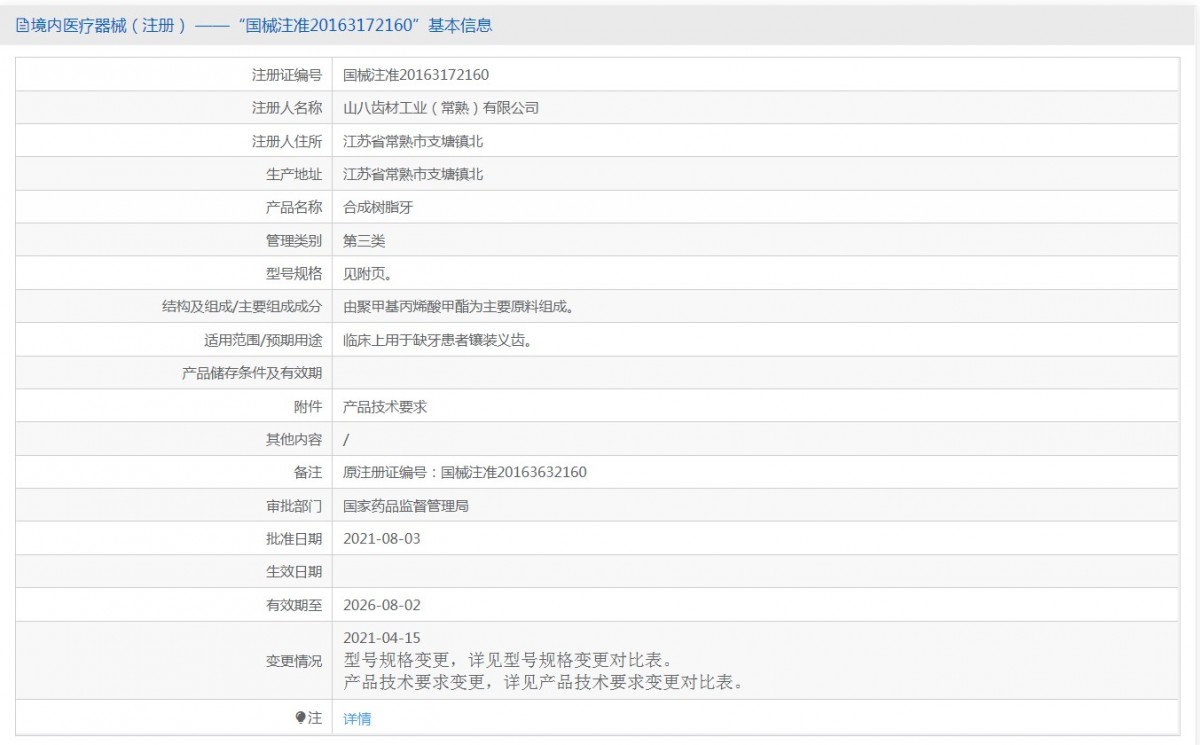
Task: Click the 注册人住所 row label
Action: pos(287,141)
